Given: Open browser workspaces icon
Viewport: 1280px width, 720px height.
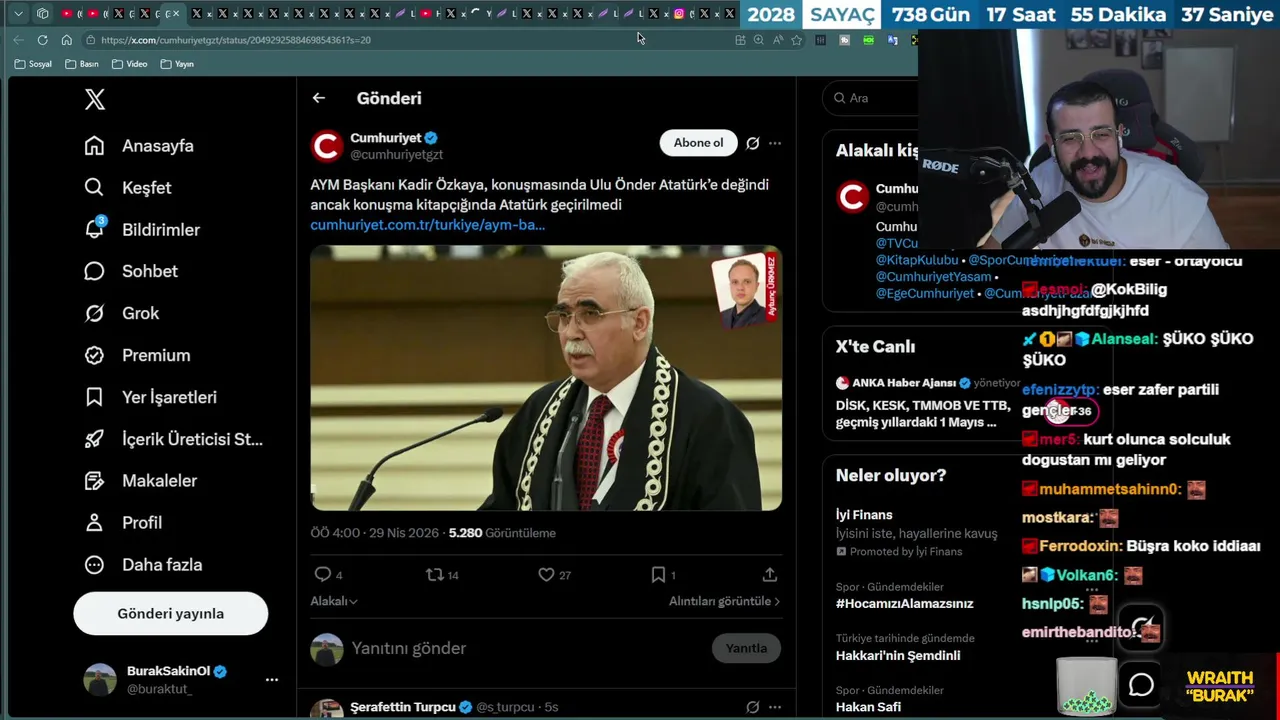Looking at the screenshot, I should click(42, 14).
